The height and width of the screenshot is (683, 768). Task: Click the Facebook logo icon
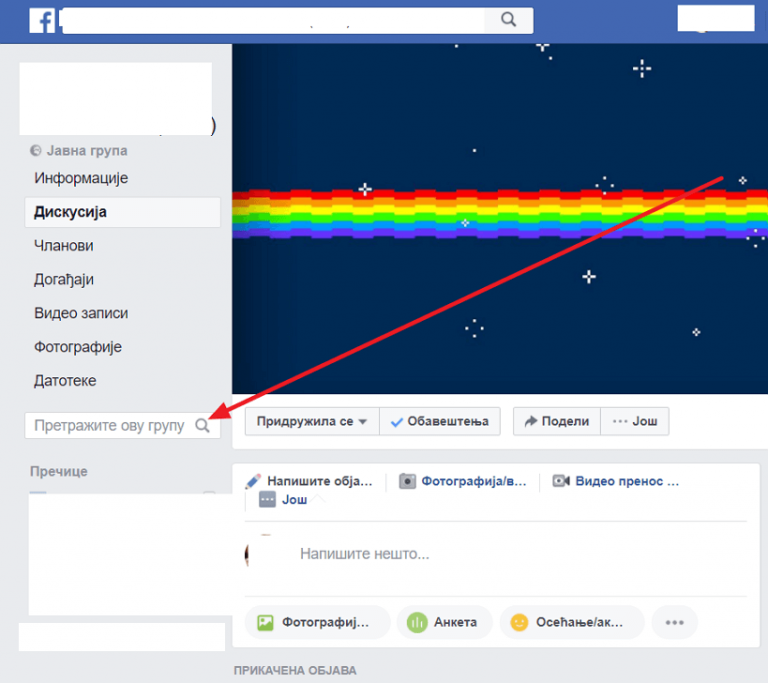42,21
